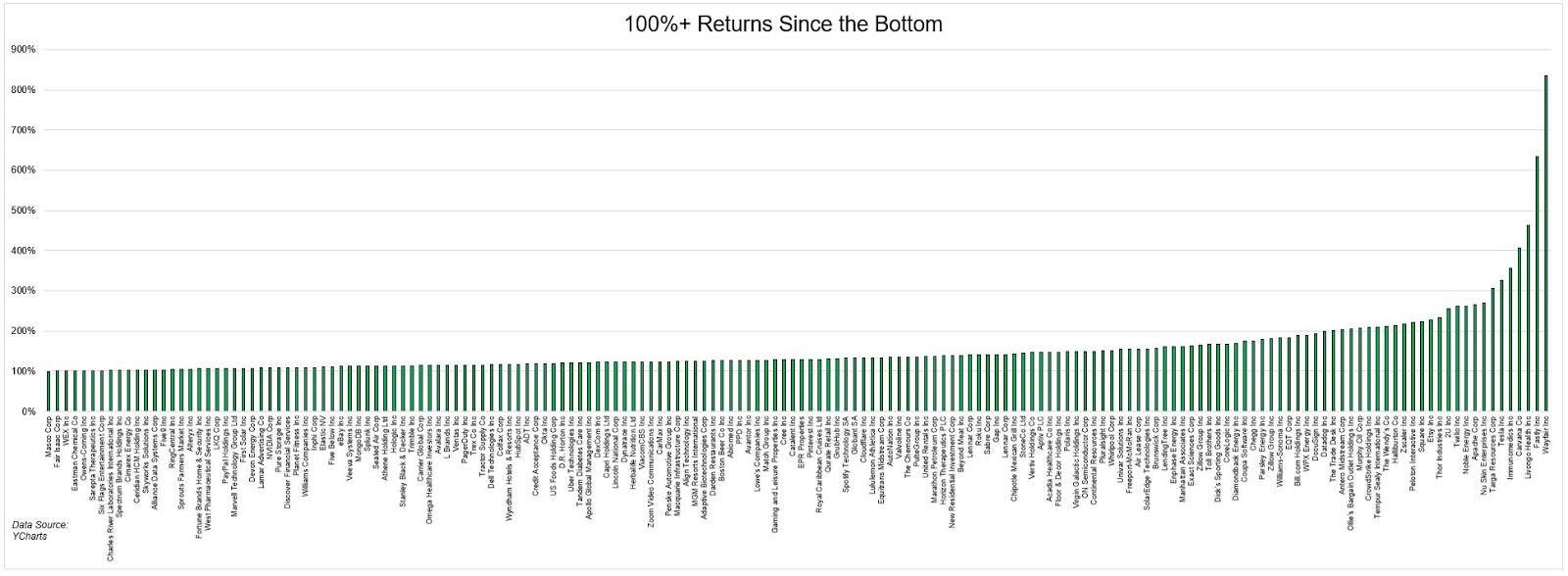
Task: Click the Fastly Inc bar
Action: click(x=1537, y=284)
